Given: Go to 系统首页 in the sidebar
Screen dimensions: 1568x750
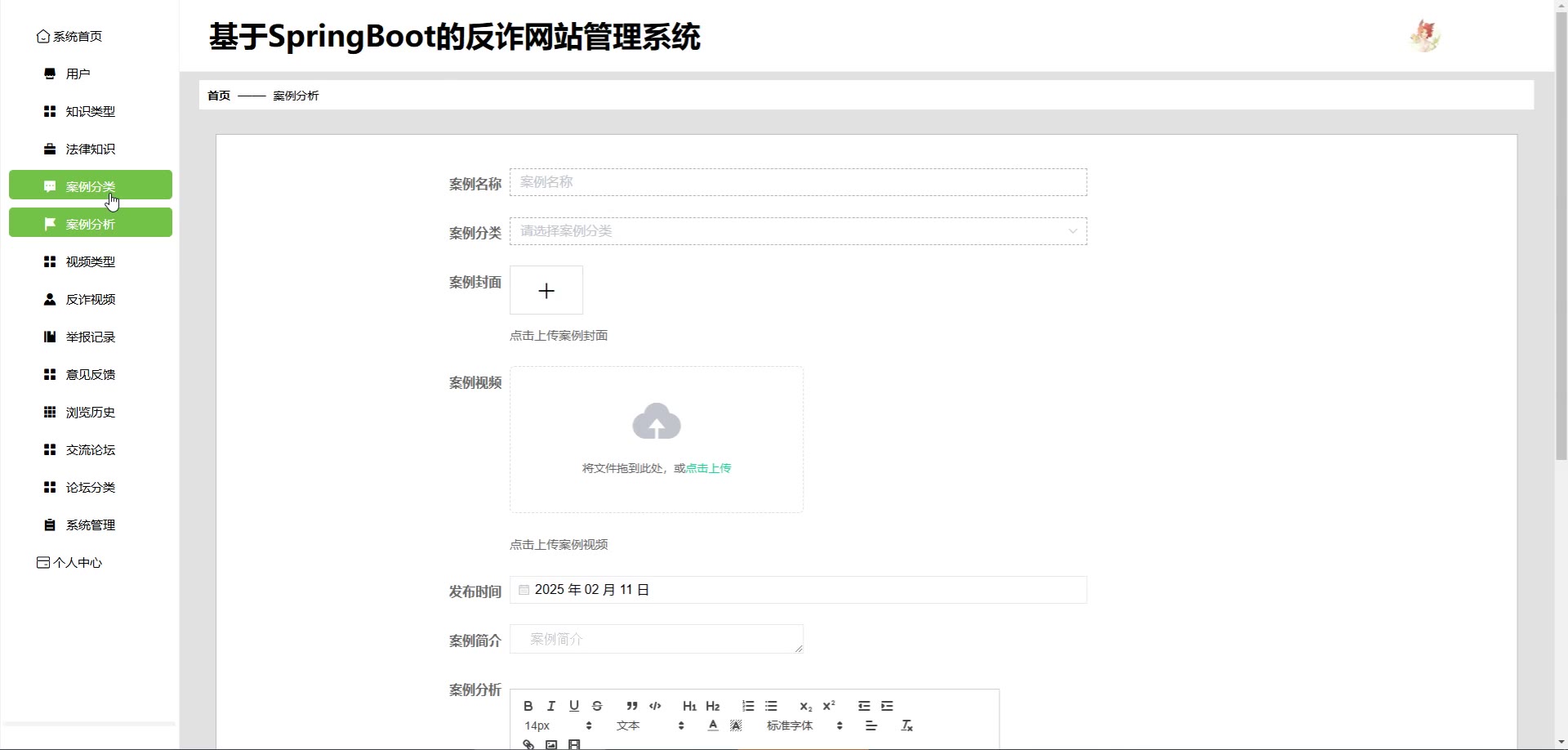Looking at the screenshot, I should (x=69, y=36).
